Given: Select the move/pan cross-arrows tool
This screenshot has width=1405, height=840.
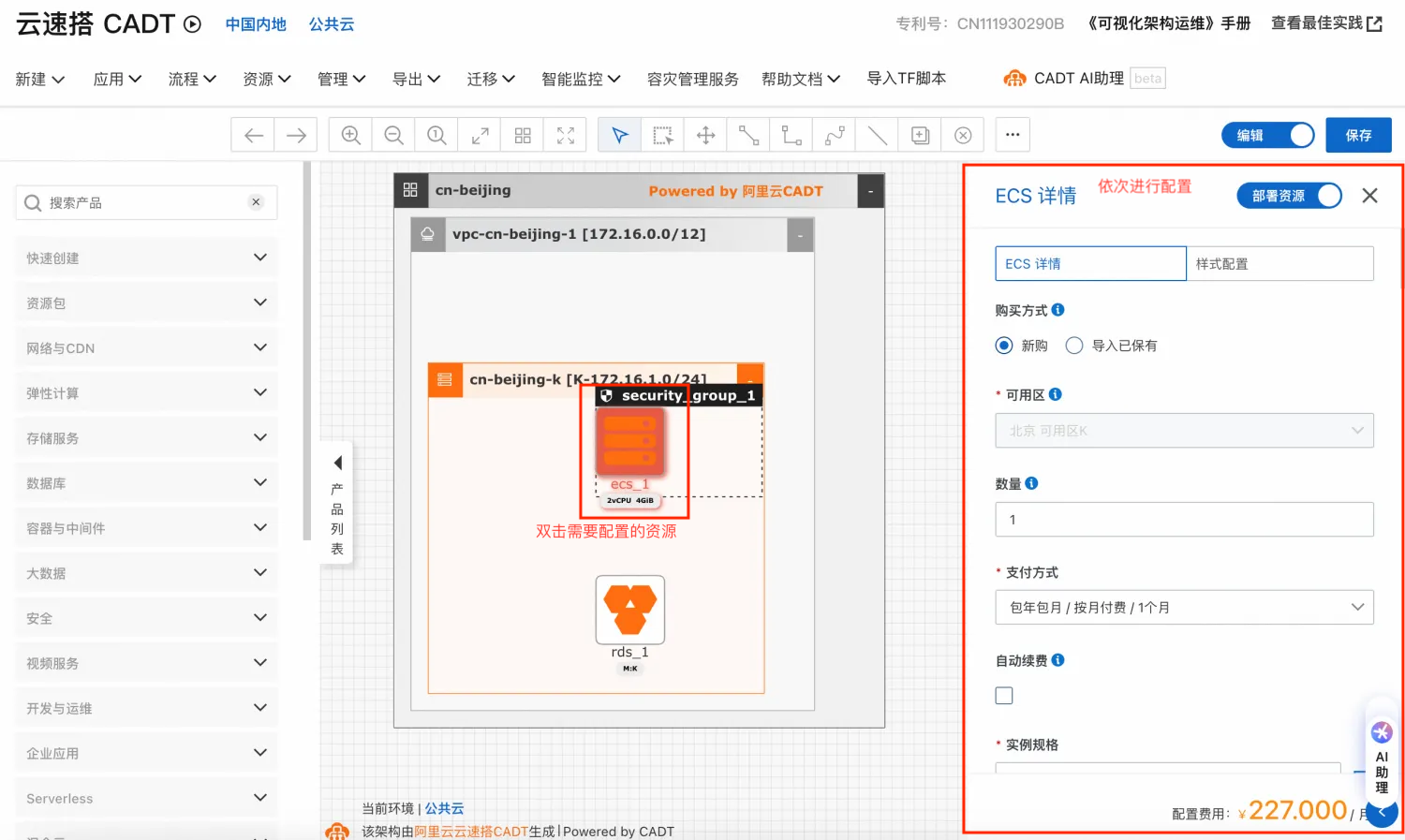Looking at the screenshot, I should coord(706,136).
